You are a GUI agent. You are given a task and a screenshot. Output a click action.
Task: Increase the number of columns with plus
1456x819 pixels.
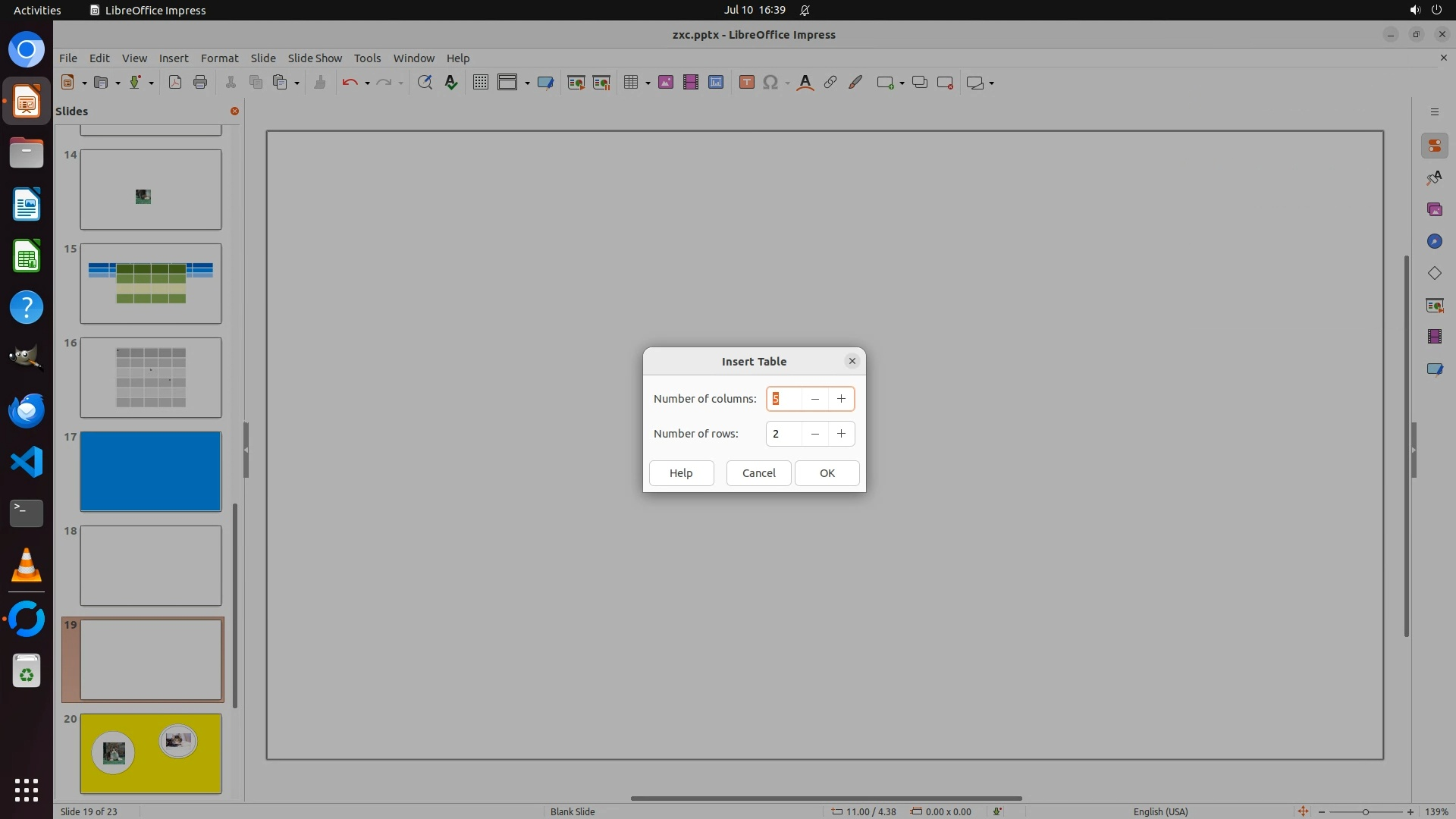coord(841,399)
